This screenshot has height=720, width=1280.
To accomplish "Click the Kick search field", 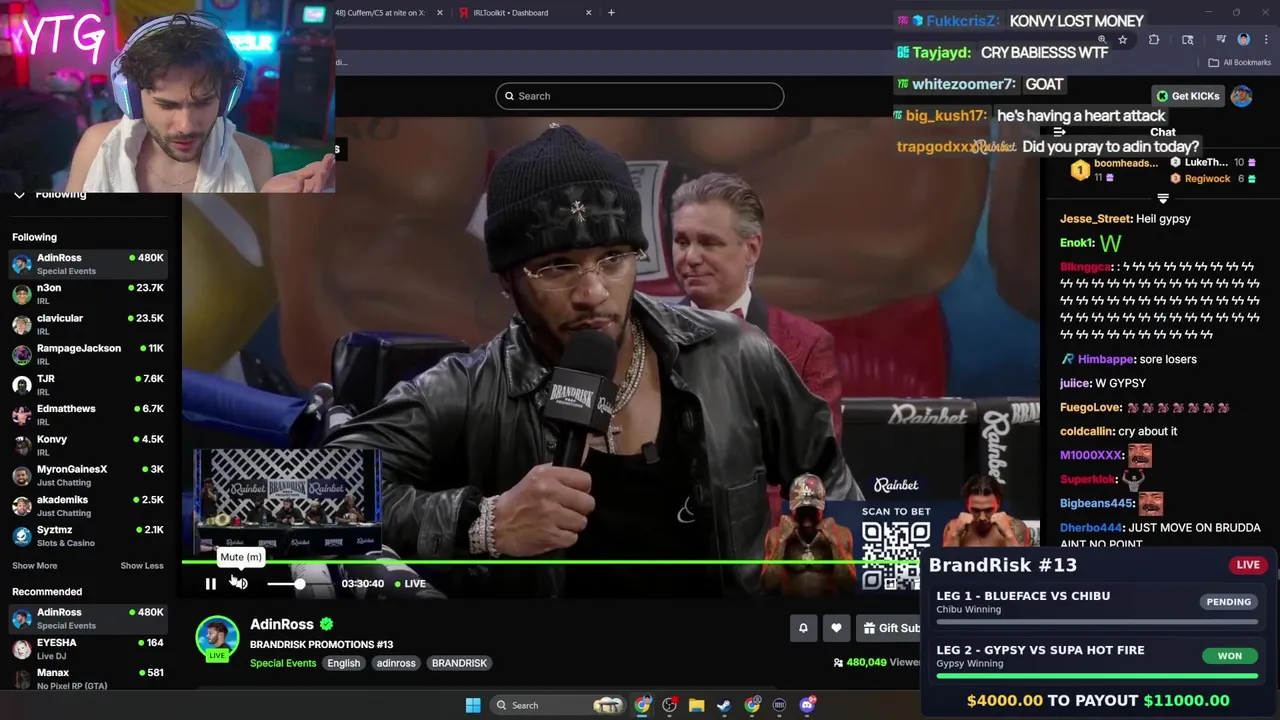I will [x=639, y=96].
